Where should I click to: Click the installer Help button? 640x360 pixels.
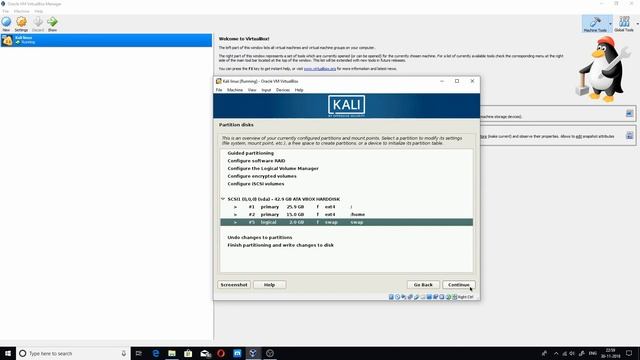click(x=269, y=284)
